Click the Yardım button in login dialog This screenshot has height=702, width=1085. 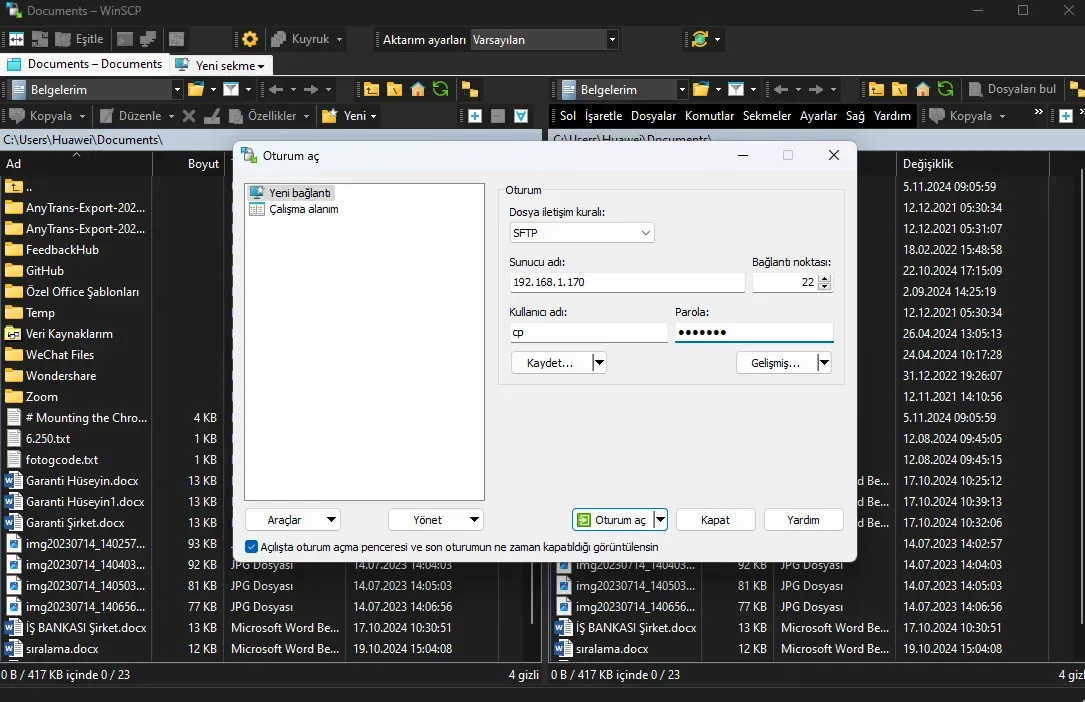[x=803, y=520]
